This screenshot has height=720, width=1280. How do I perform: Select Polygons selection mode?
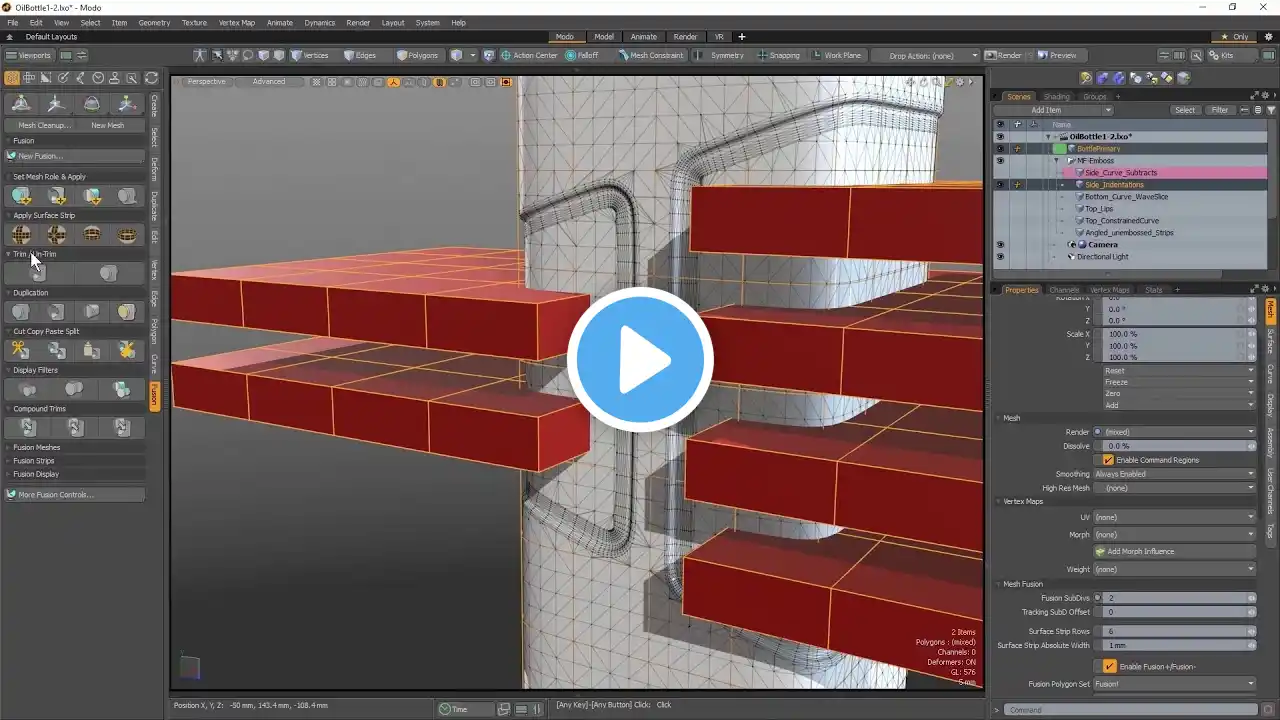pos(417,56)
